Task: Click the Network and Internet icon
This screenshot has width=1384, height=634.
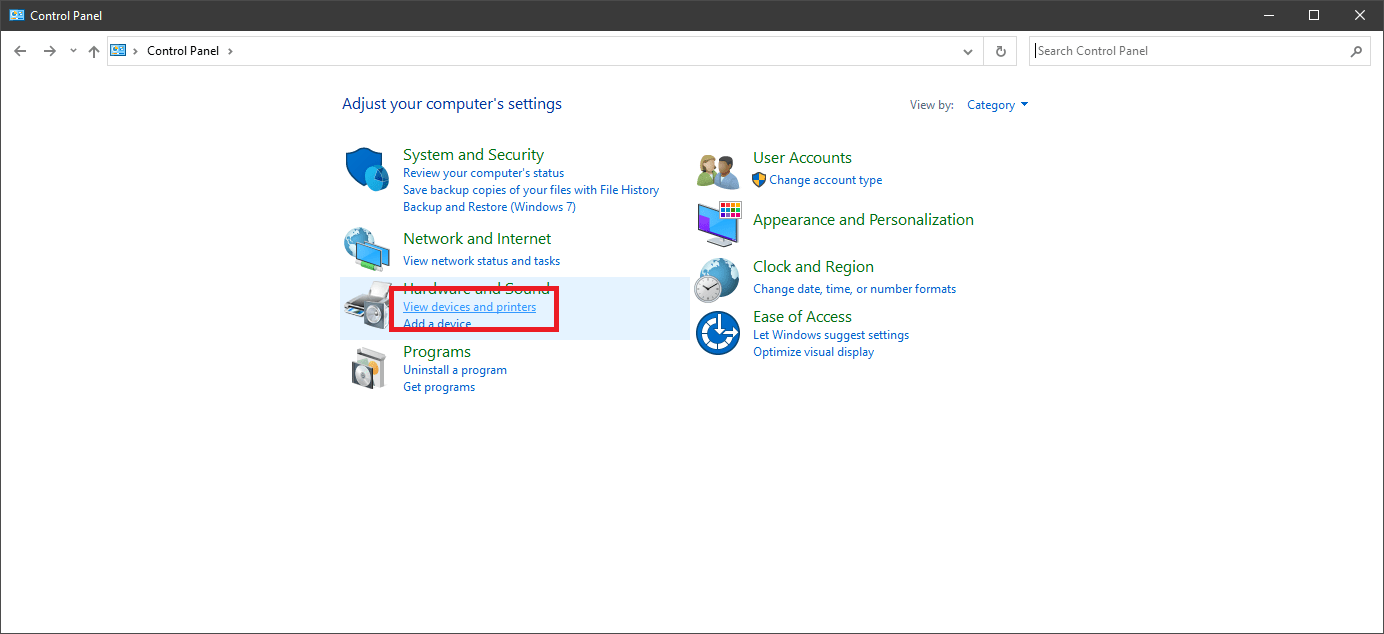Action: coord(367,249)
